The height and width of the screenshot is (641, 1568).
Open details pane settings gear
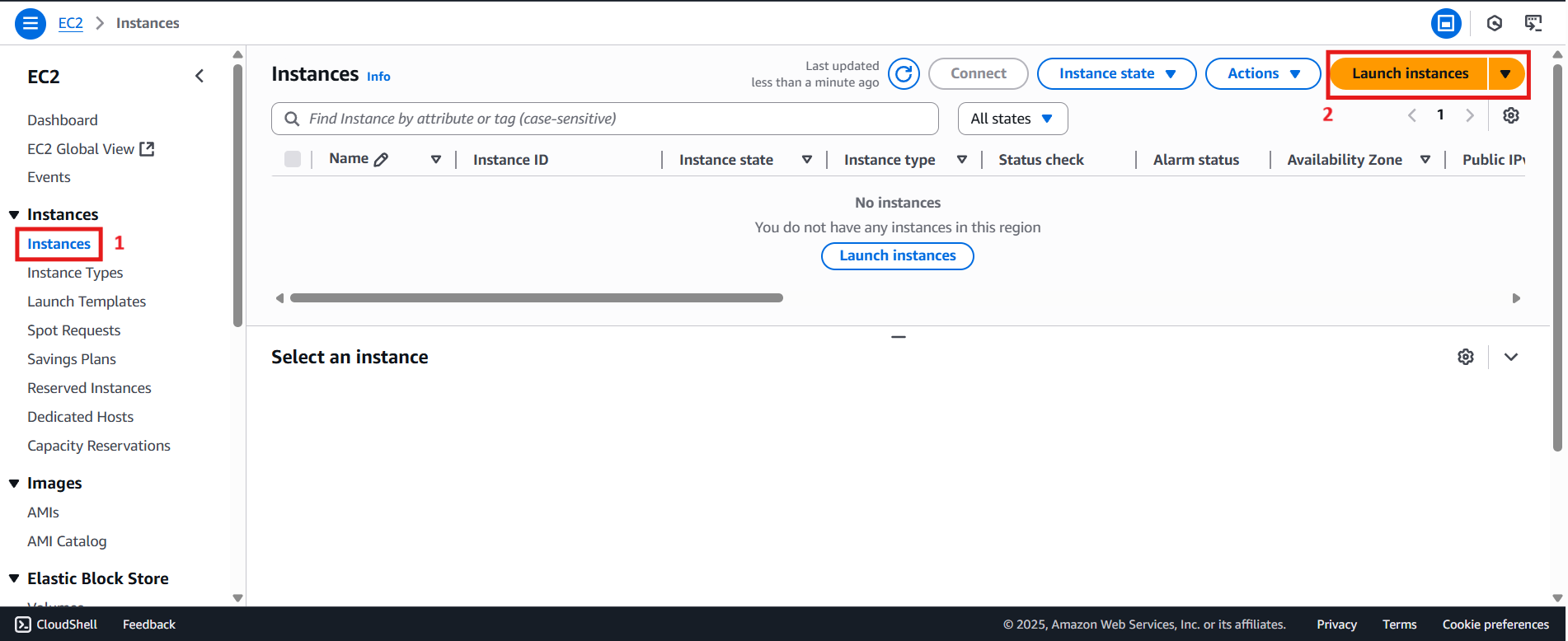[x=1466, y=357]
